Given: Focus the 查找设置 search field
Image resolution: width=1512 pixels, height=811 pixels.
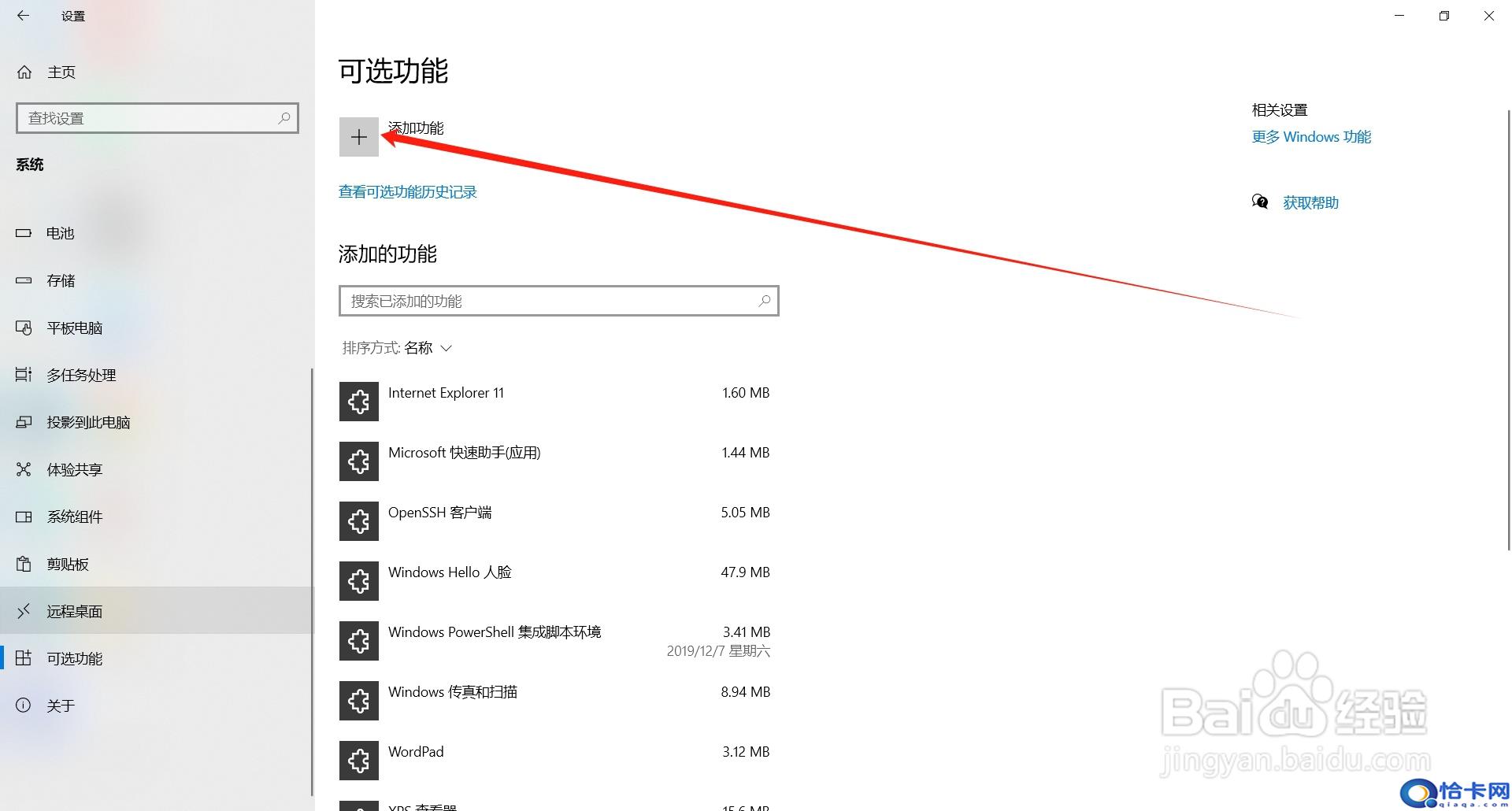Looking at the screenshot, I should pyautogui.click(x=157, y=118).
